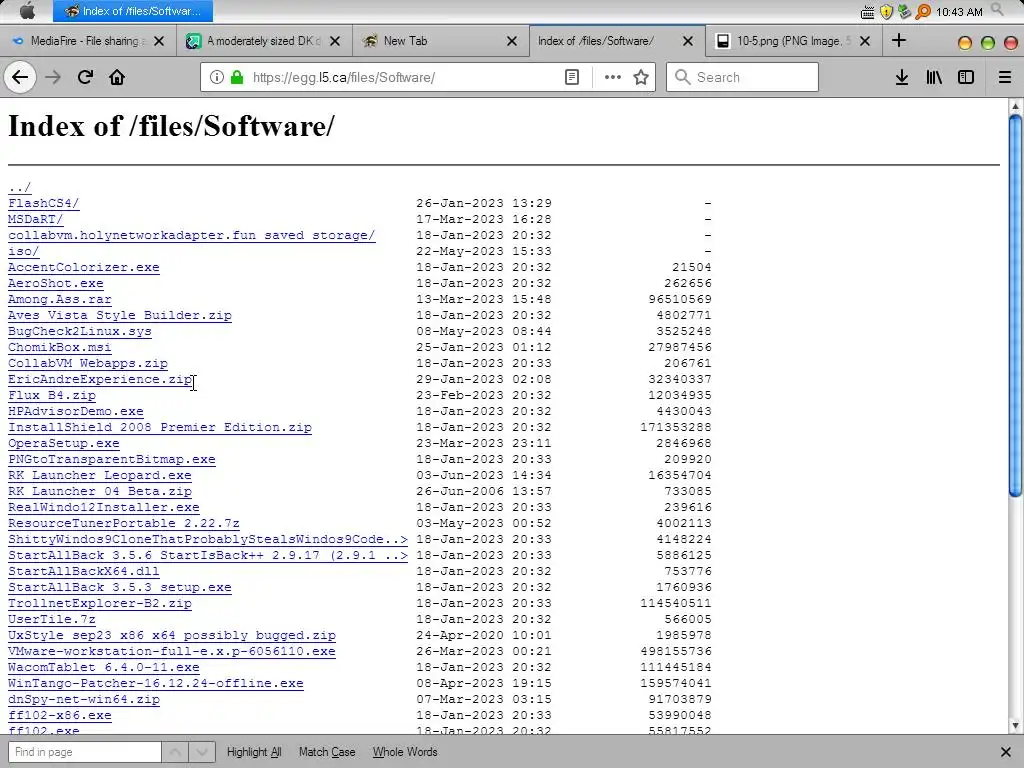The height and width of the screenshot is (768, 1024).
Task: Close the find bar
Action: (1006, 752)
